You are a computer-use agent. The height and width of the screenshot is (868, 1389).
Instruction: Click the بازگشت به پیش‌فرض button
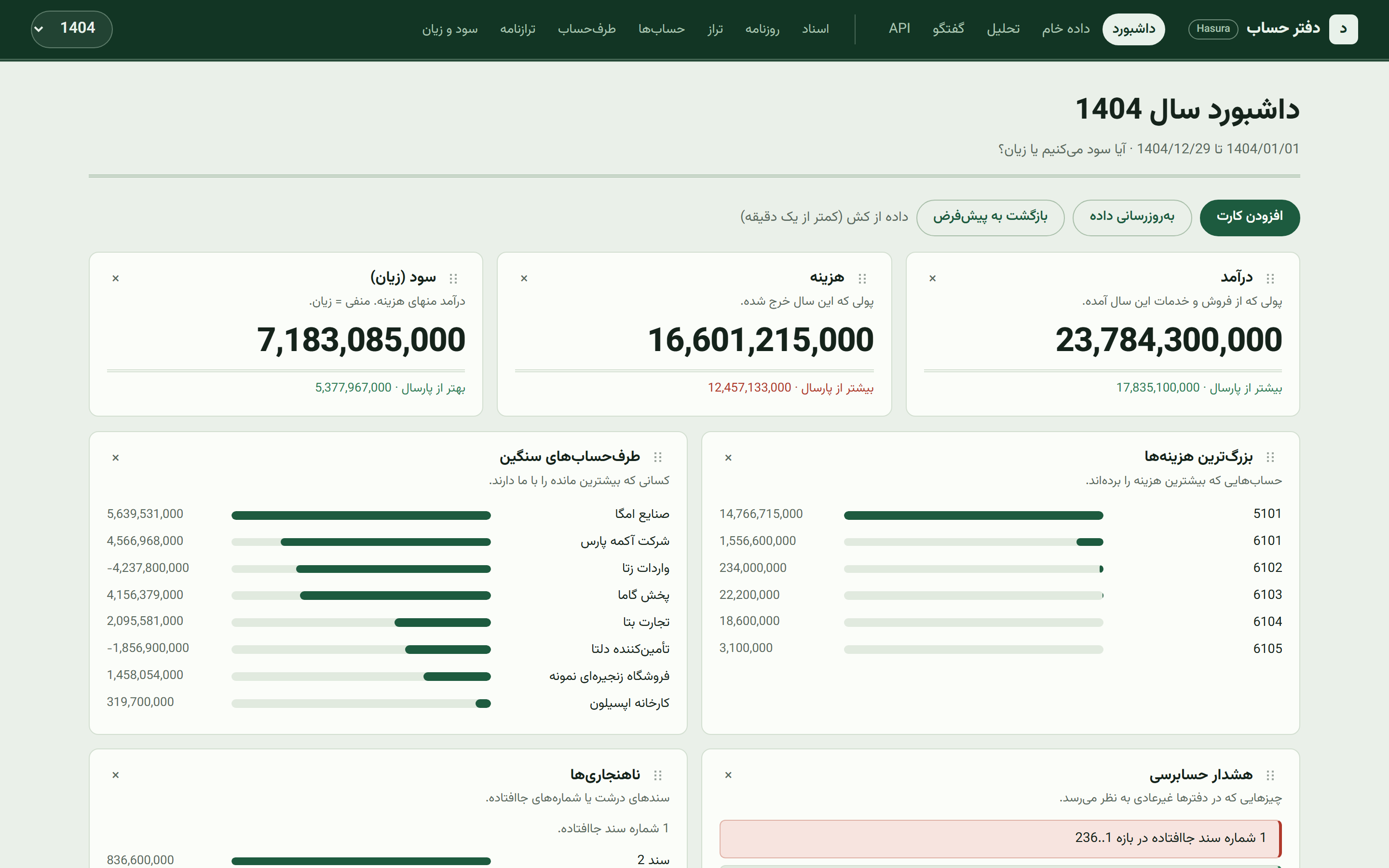990,217
